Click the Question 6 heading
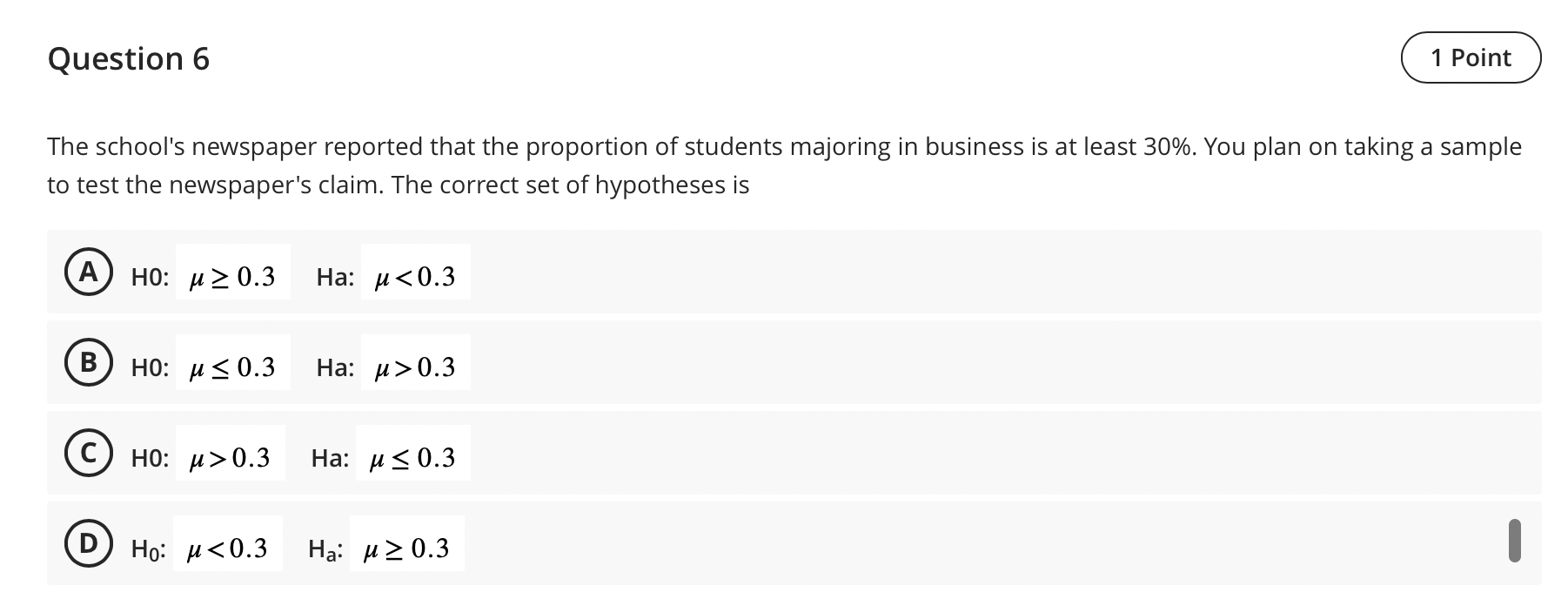Viewport: 1568px width, 599px height. tap(129, 58)
